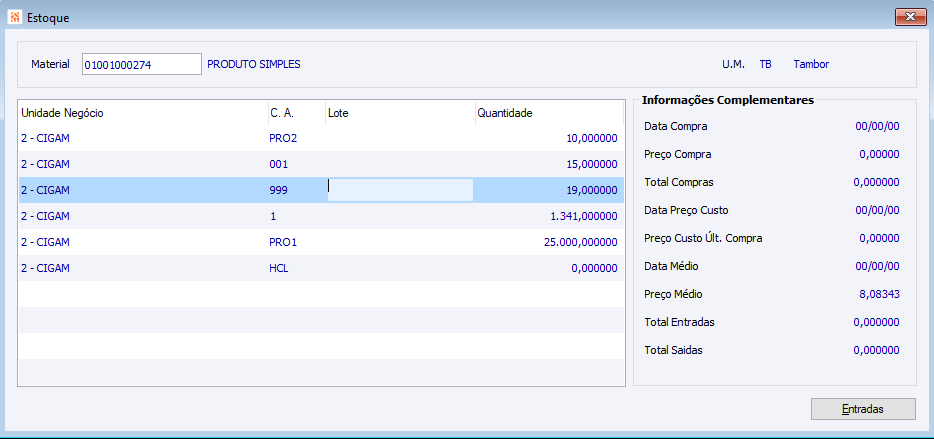The width and height of the screenshot is (934, 439).
Task: Click the unit code TB
Action: tap(765, 64)
